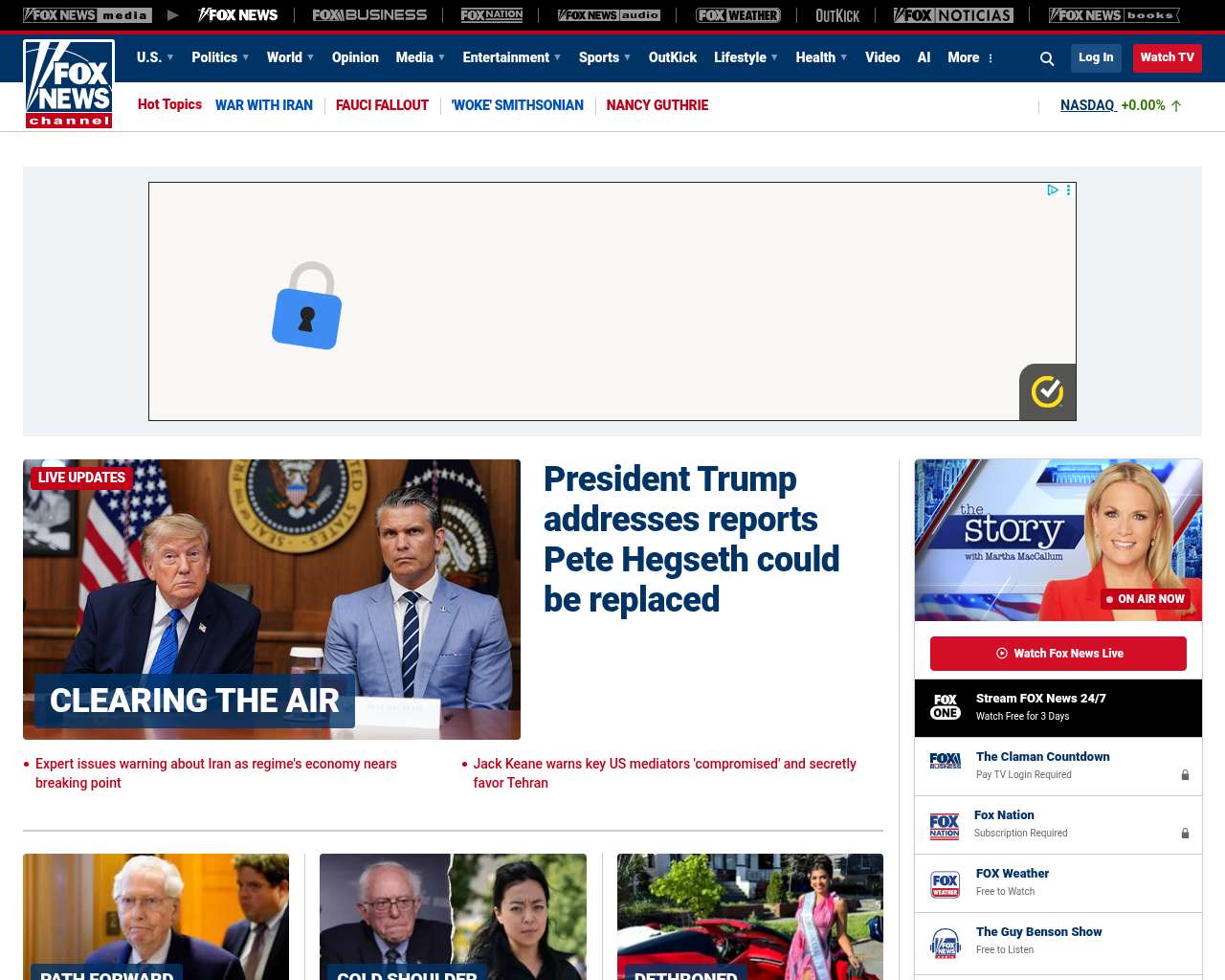Open the 'WOKE' SMITHSONIAN hot topic
The height and width of the screenshot is (980, 1225).
(518, 105)
